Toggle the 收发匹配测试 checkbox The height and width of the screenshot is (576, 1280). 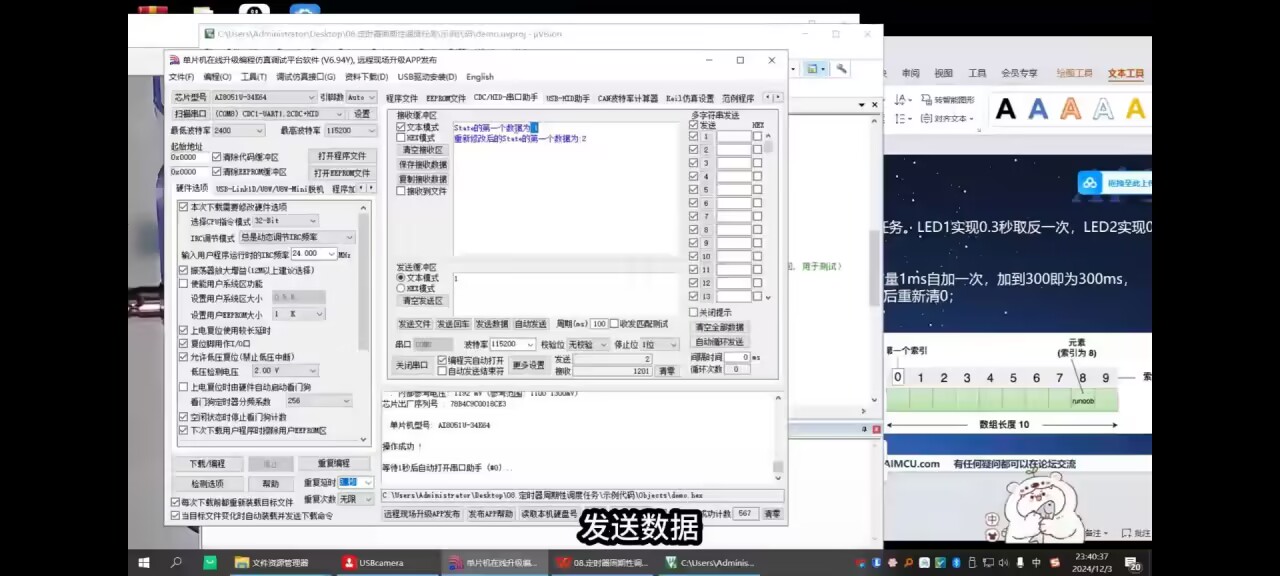click(614, 324)
